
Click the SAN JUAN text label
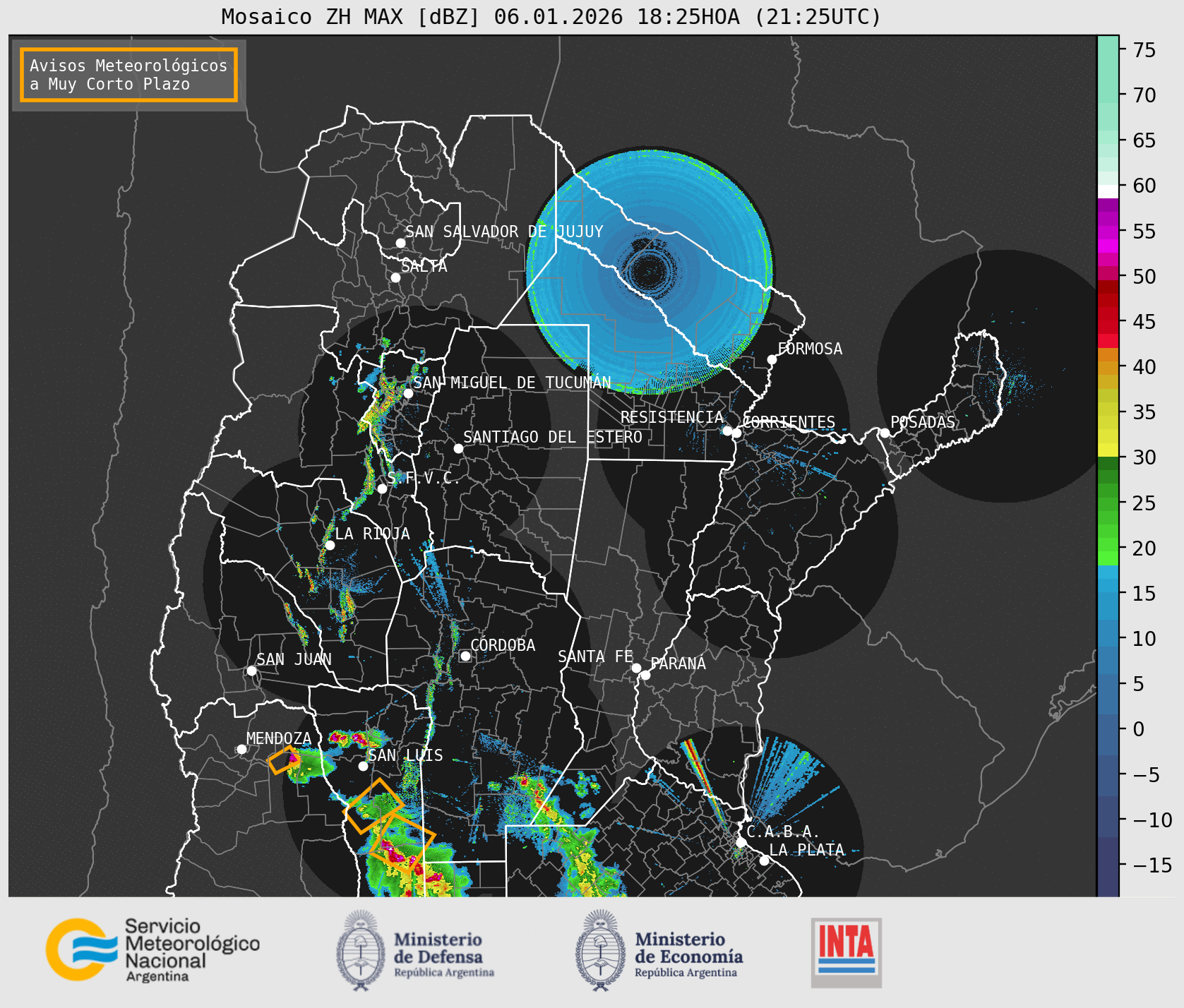click(x=294, y=659)
